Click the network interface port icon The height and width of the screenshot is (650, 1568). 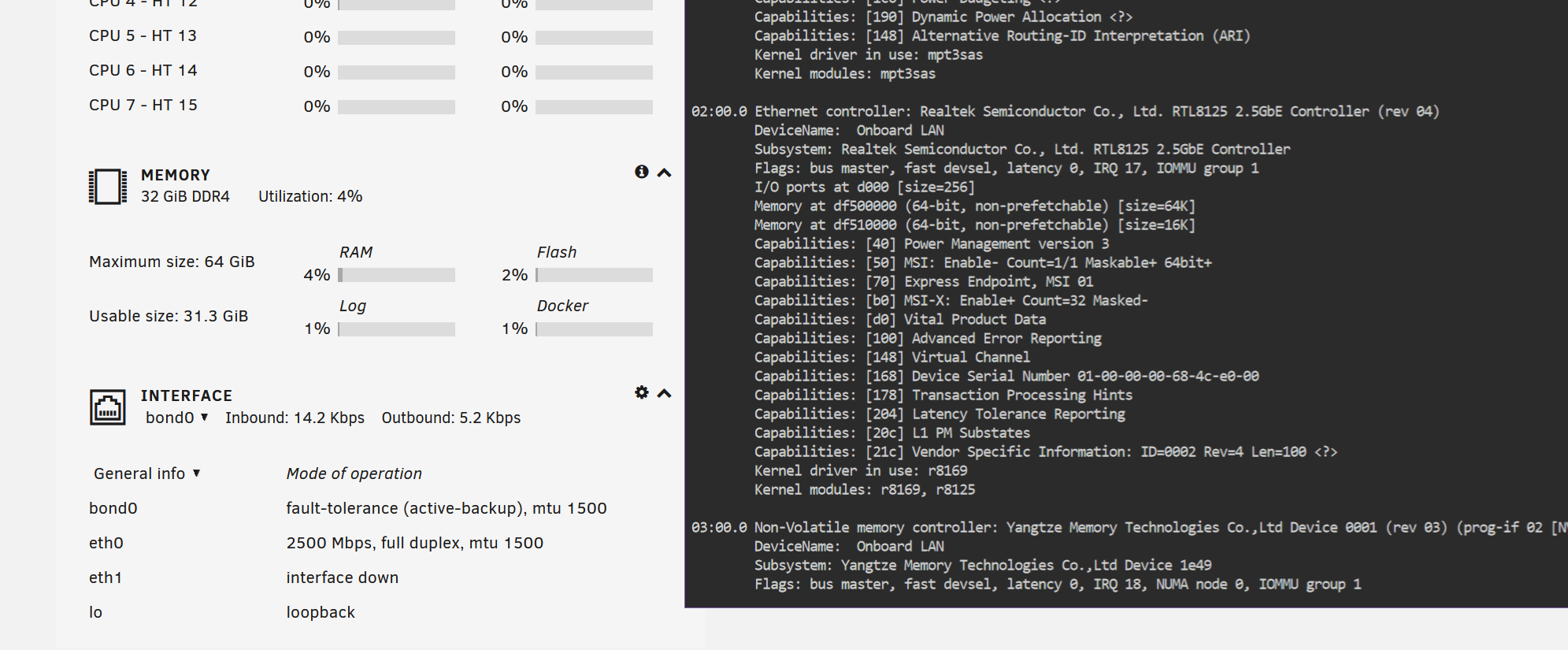coord(108,407)
